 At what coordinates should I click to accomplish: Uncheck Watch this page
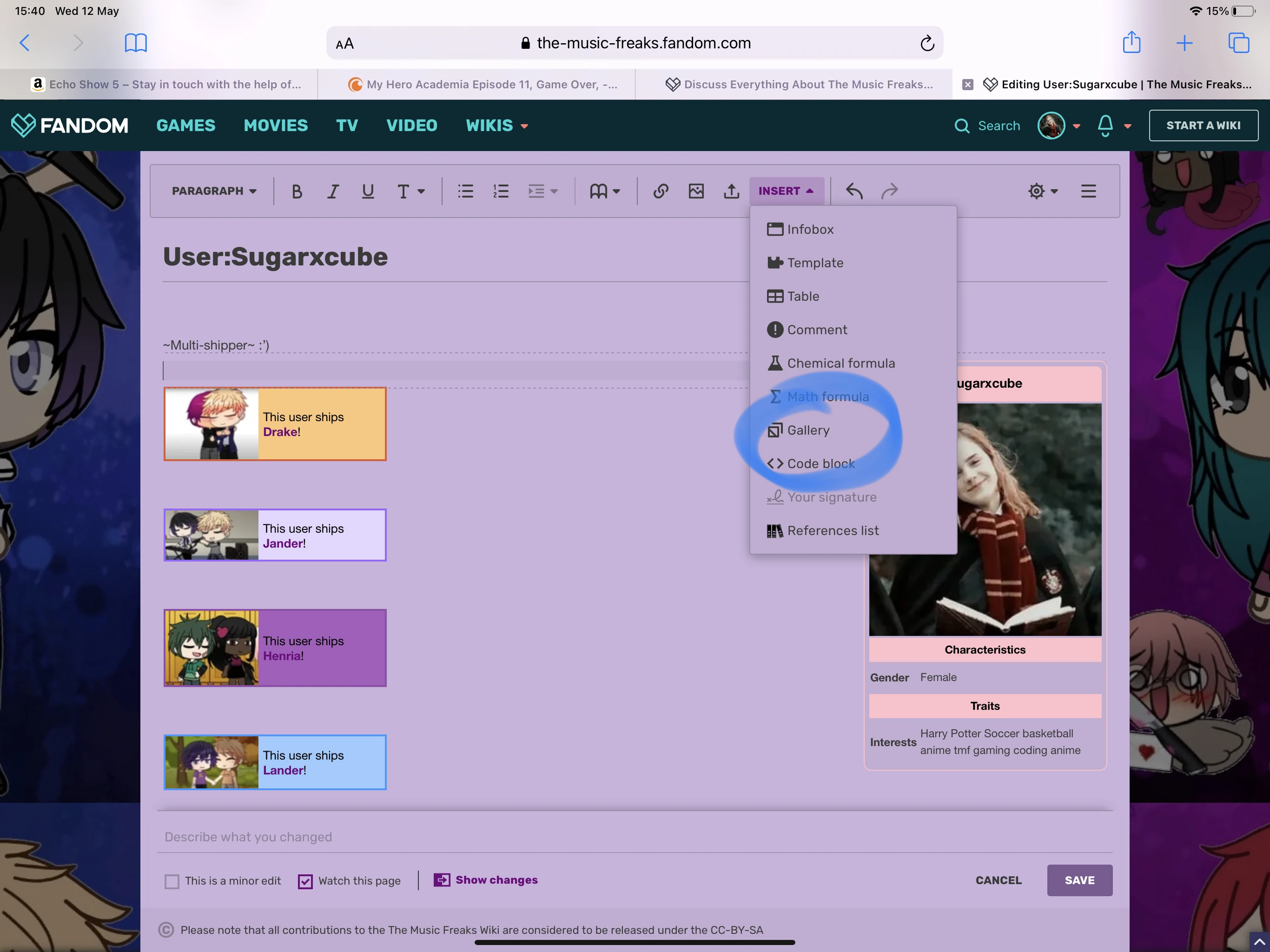pos(305,881)
